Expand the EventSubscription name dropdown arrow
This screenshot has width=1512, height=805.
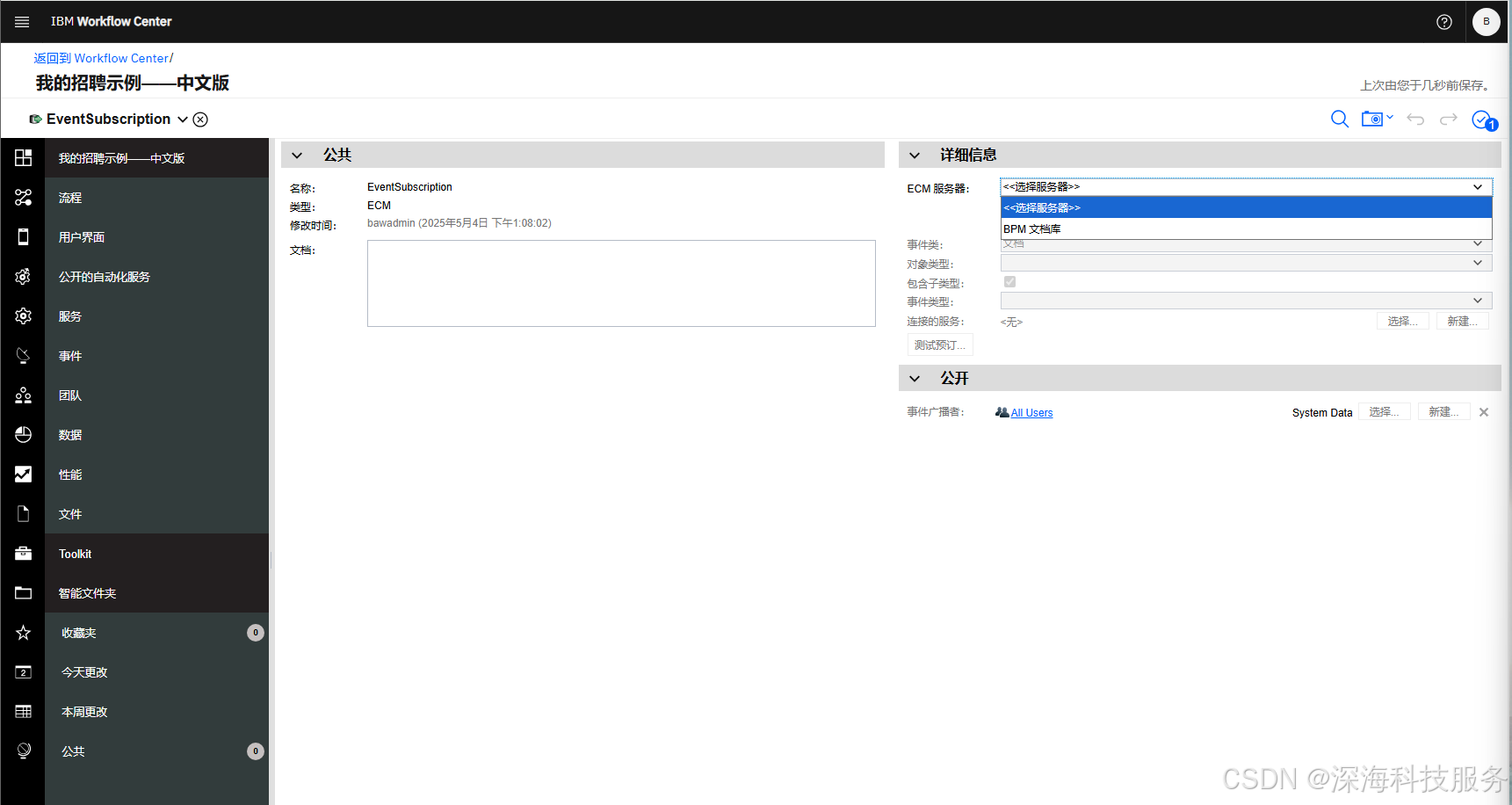click(183, 120)
